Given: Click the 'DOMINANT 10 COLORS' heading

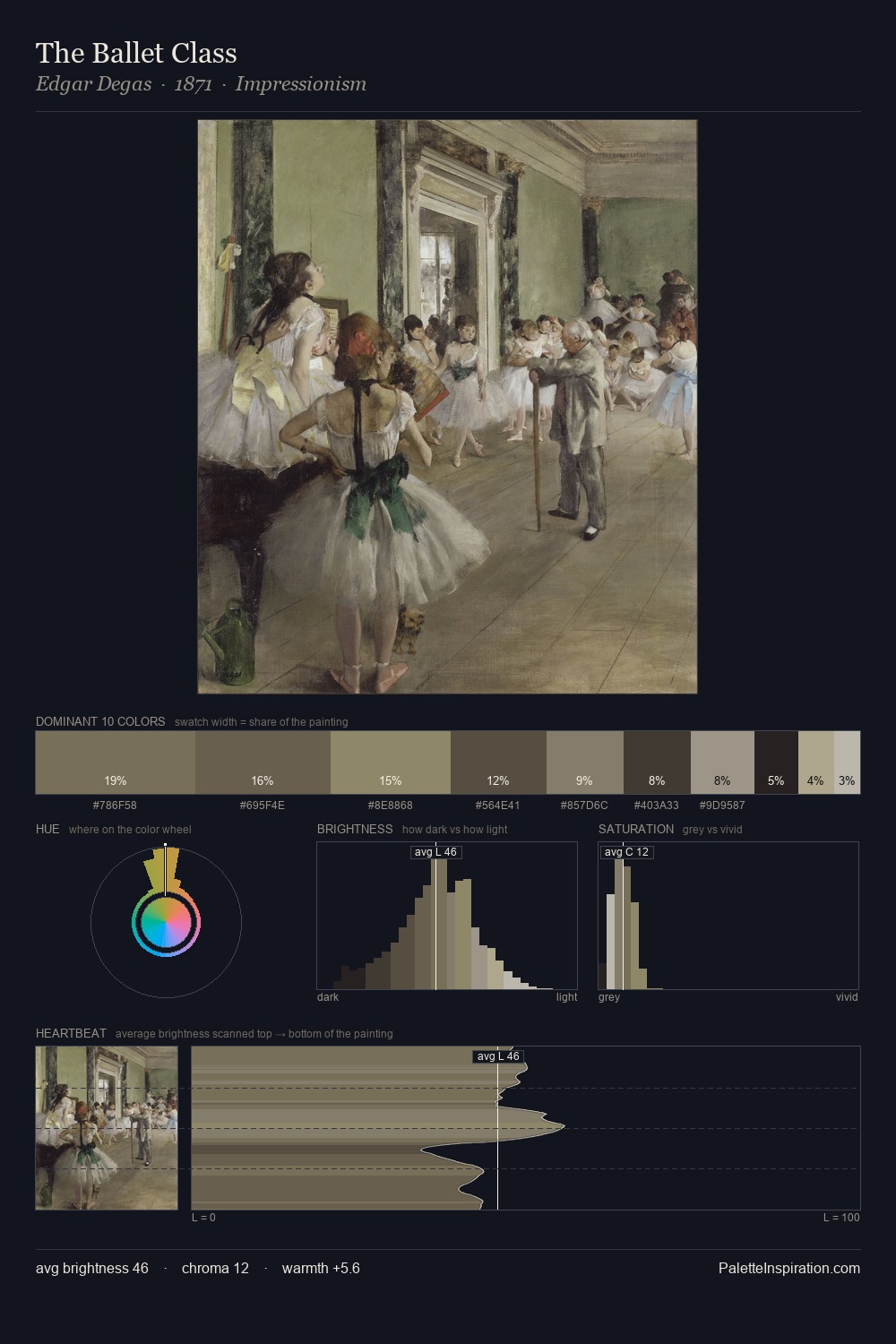Looking at the screenshot, I should coord(100,721).
